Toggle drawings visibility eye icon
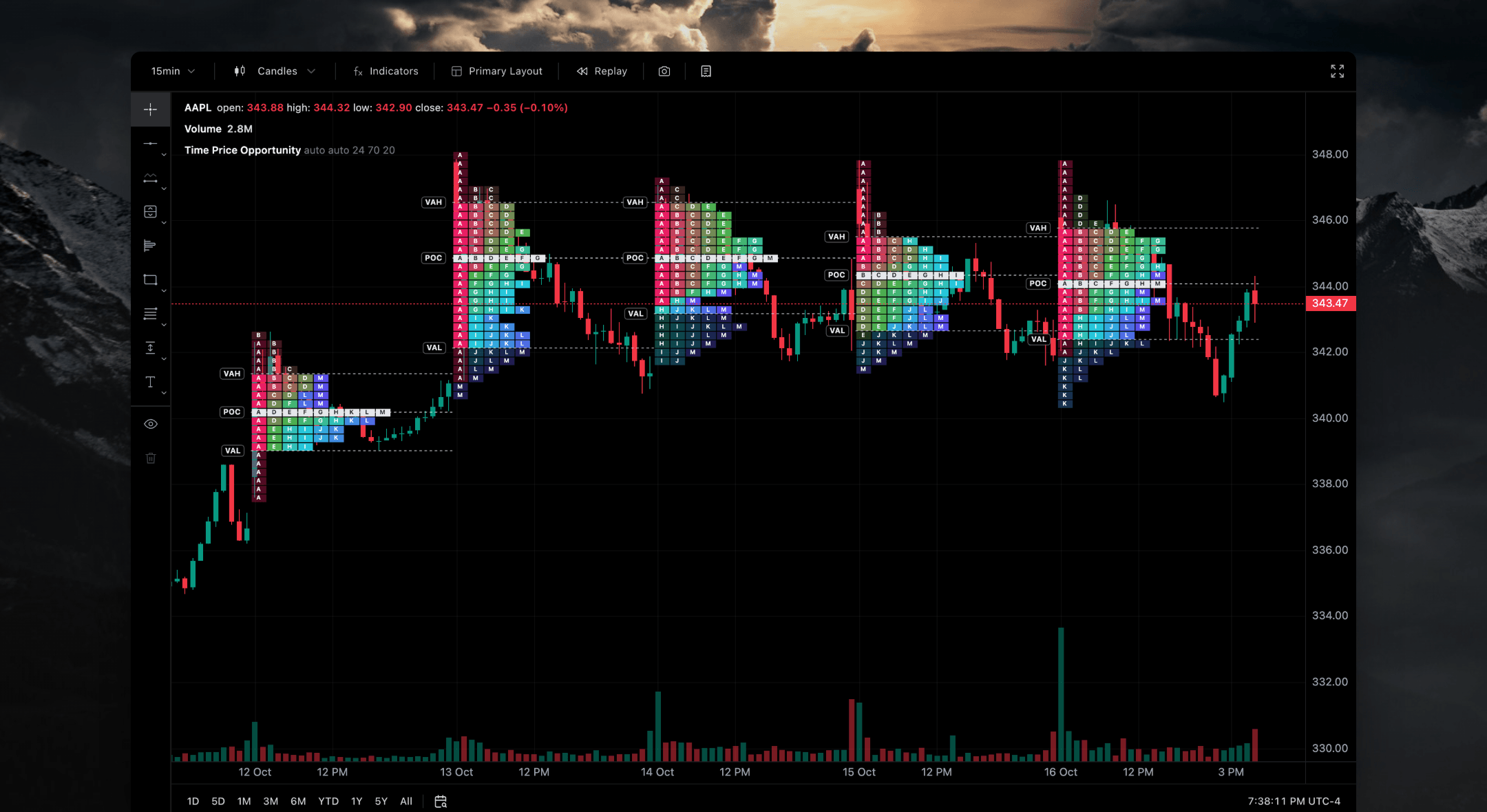 pyautogui.click(x=151, y=424)
